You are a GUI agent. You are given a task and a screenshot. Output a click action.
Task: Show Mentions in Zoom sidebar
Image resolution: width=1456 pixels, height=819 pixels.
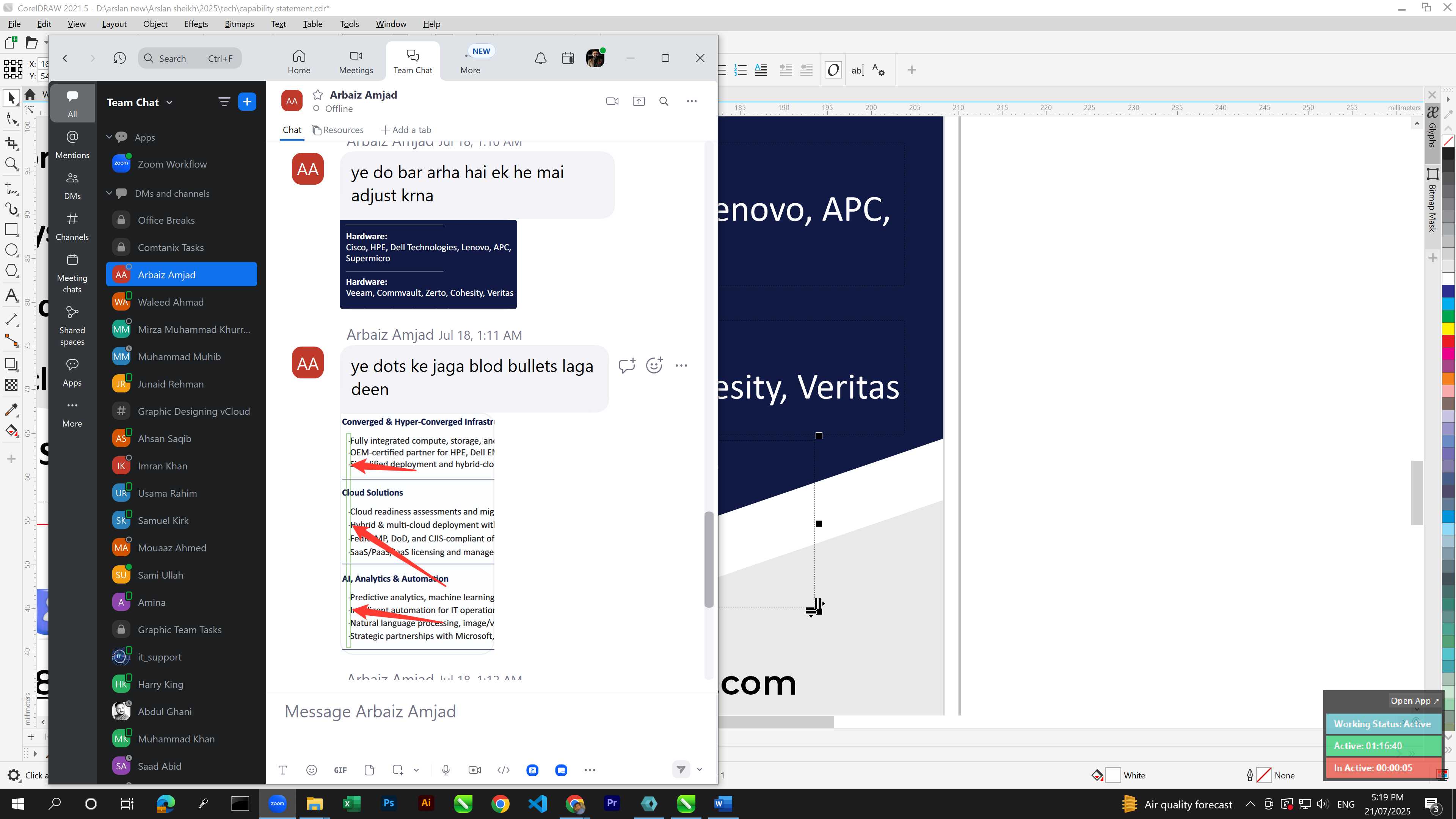coord(72,145)
